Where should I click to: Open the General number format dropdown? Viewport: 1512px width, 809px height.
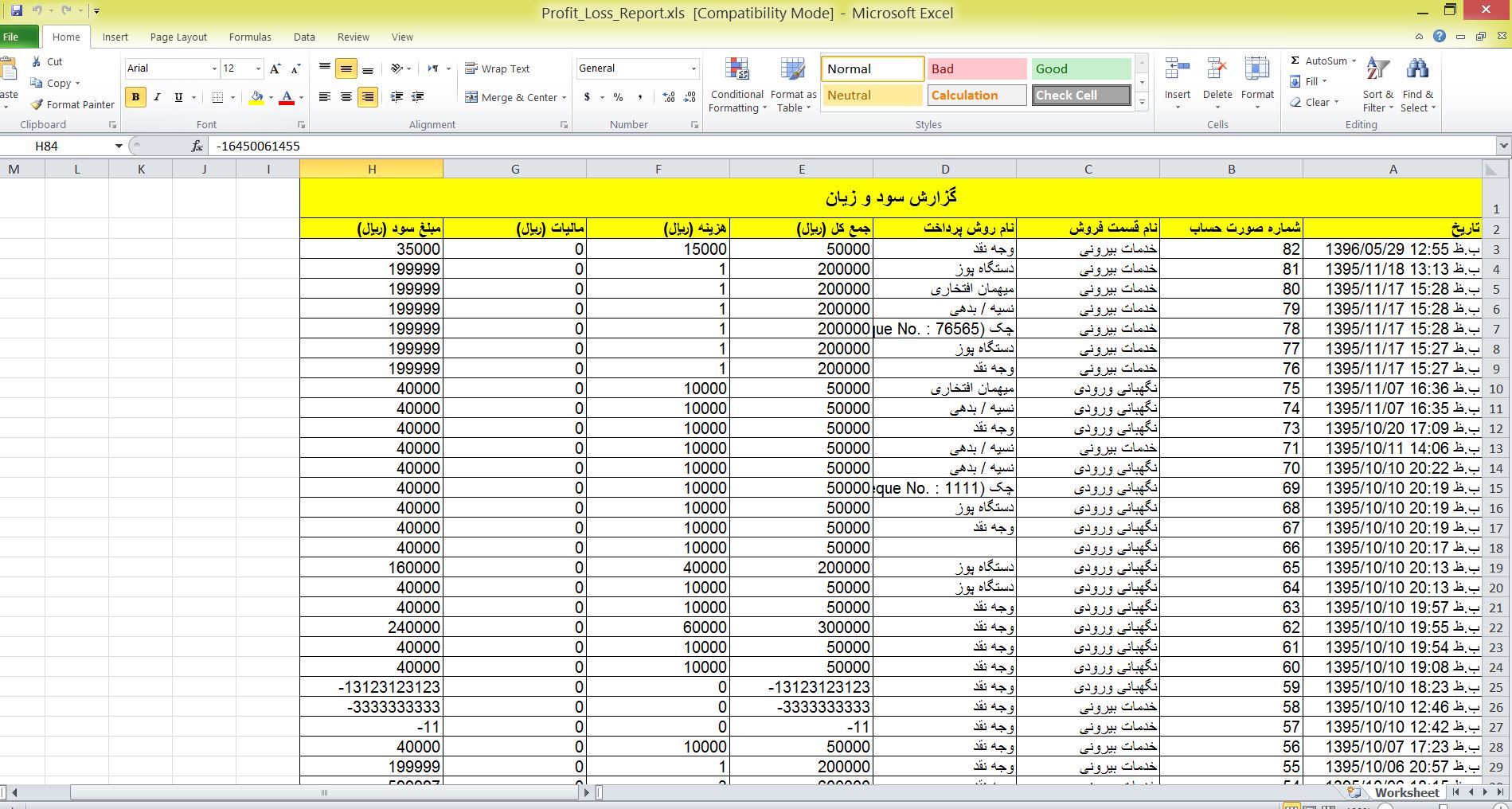pyautogui.click(x=693, y=68)
